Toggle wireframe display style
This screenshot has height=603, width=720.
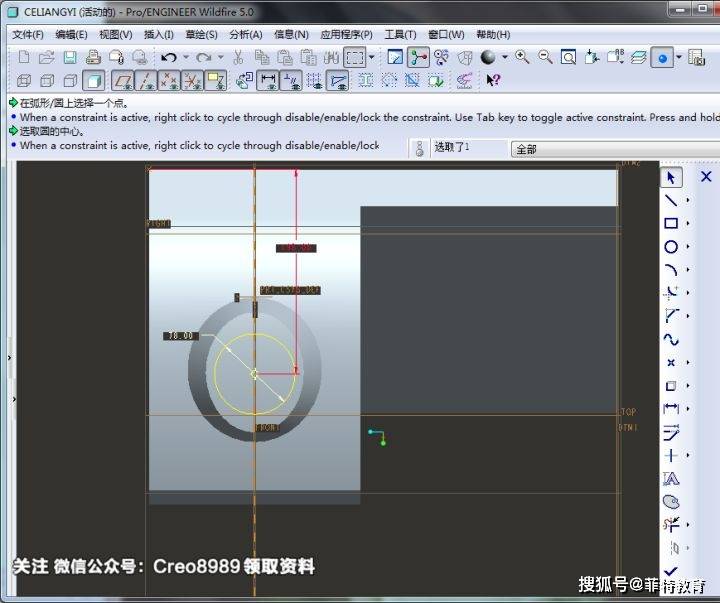point(24,81)
